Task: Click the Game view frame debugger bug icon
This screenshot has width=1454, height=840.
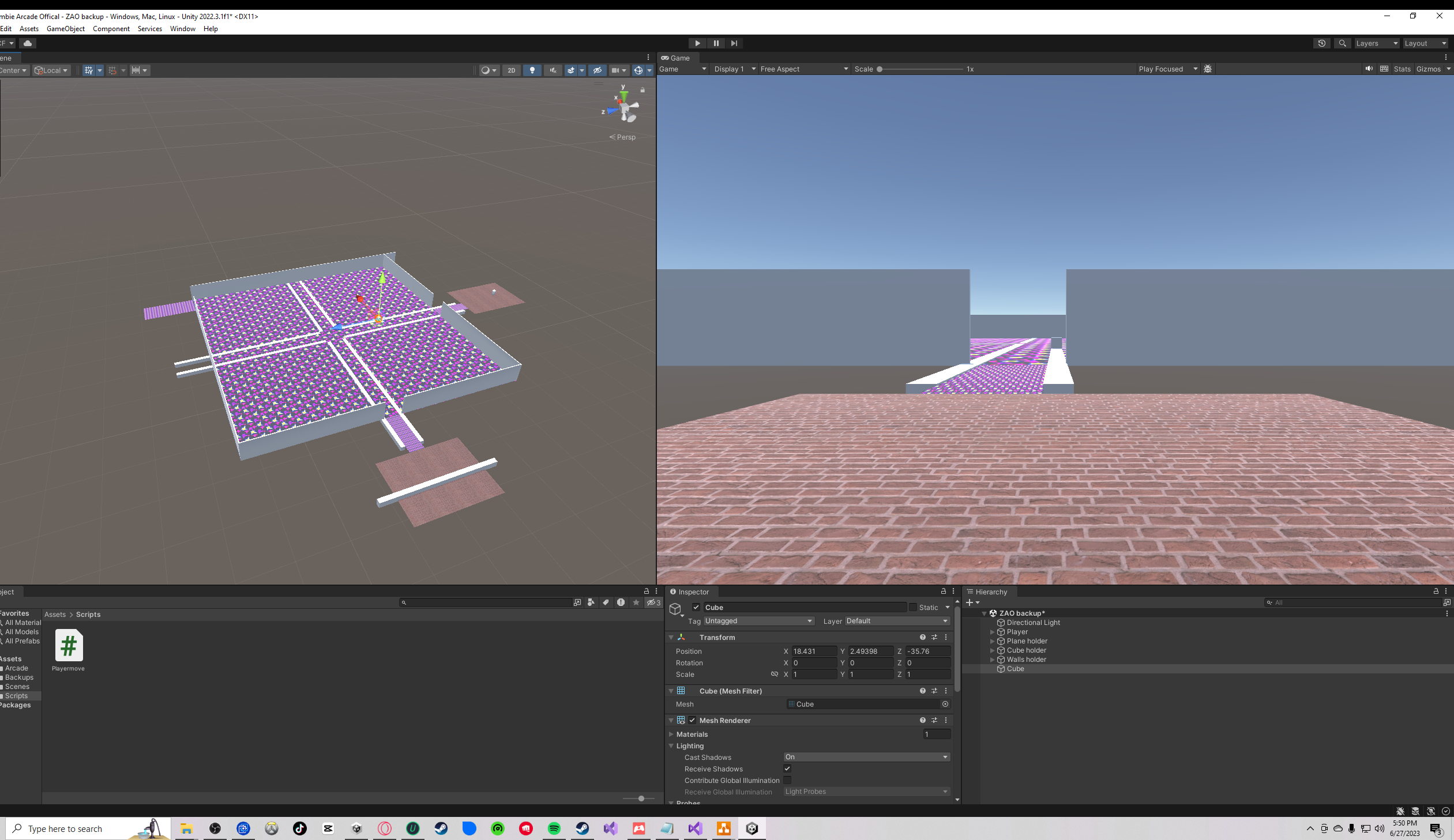Action: [x=1208, y=69]
